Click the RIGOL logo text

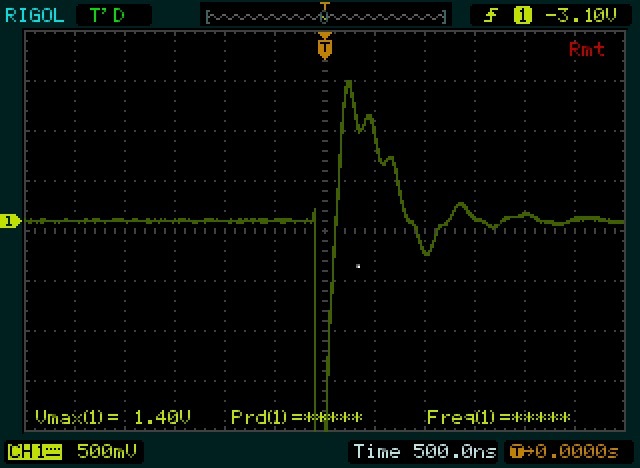(x=35, y=16)
